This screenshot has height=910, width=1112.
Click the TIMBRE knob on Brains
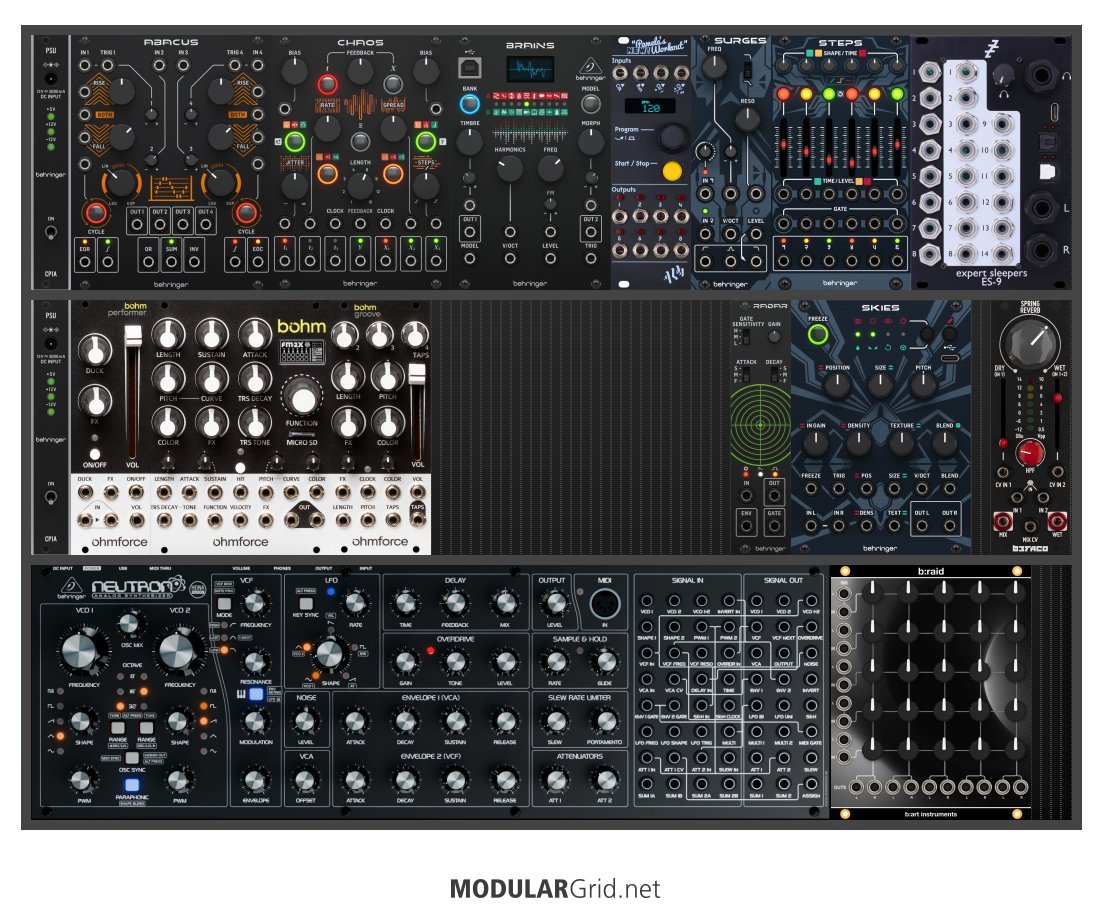[x=469, y=142]
